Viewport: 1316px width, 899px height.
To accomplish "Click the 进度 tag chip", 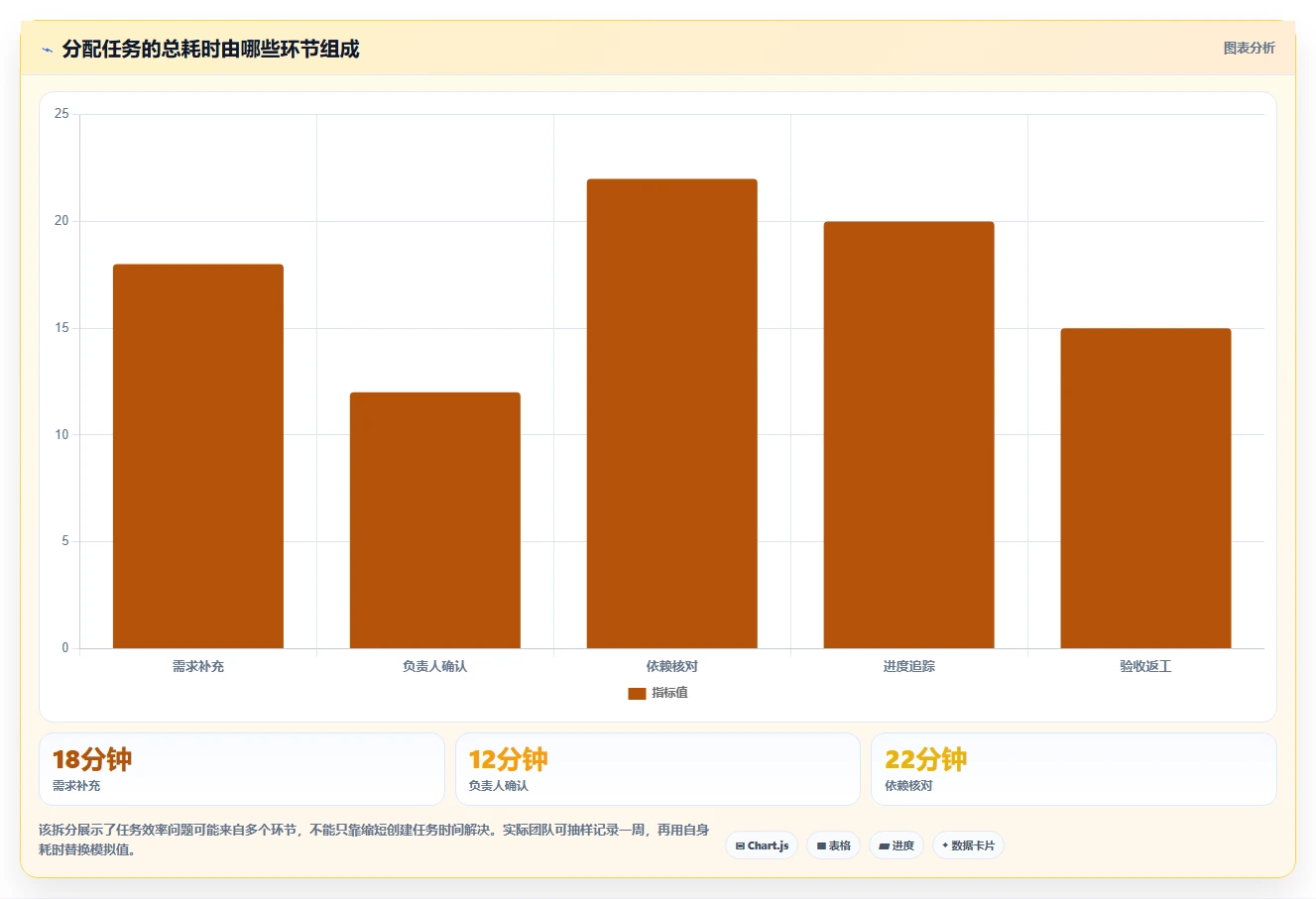I will tap(897, 845).
